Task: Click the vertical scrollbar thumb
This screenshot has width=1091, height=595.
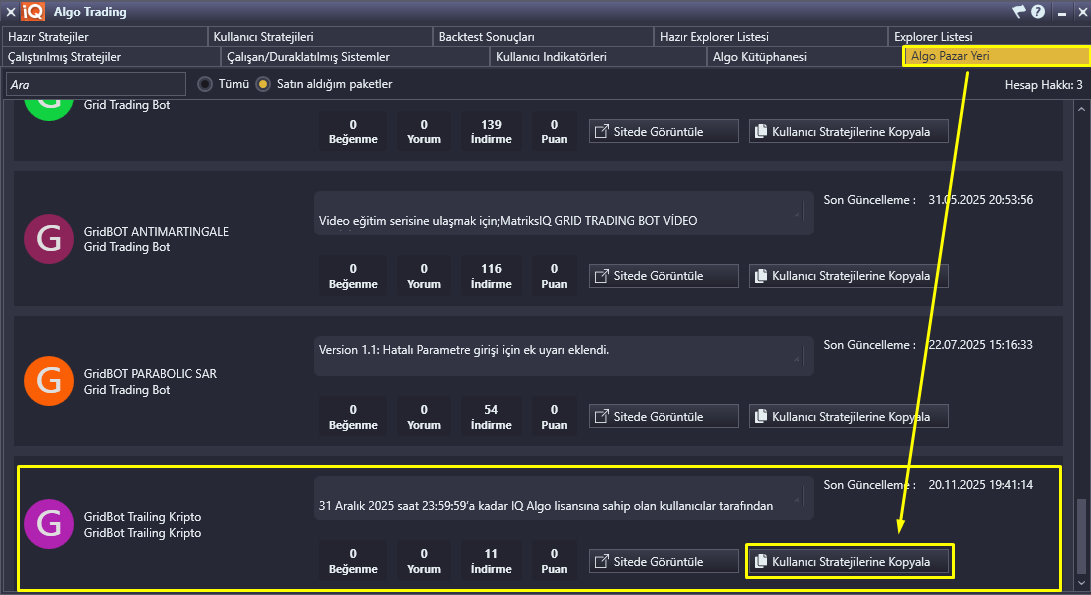Action: pos(1081,536)
